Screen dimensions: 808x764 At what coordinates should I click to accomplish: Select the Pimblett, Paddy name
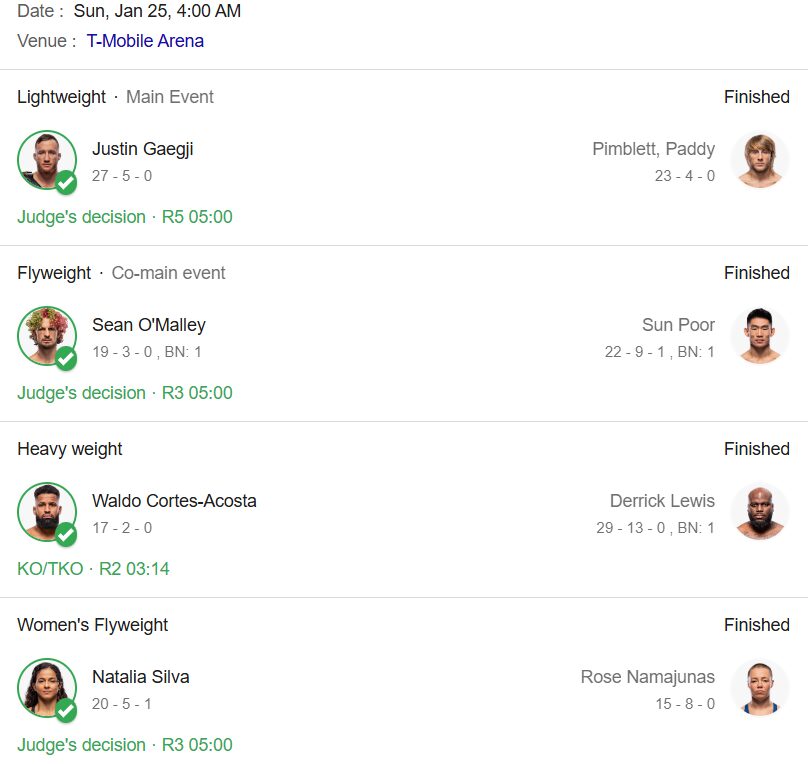653,149
